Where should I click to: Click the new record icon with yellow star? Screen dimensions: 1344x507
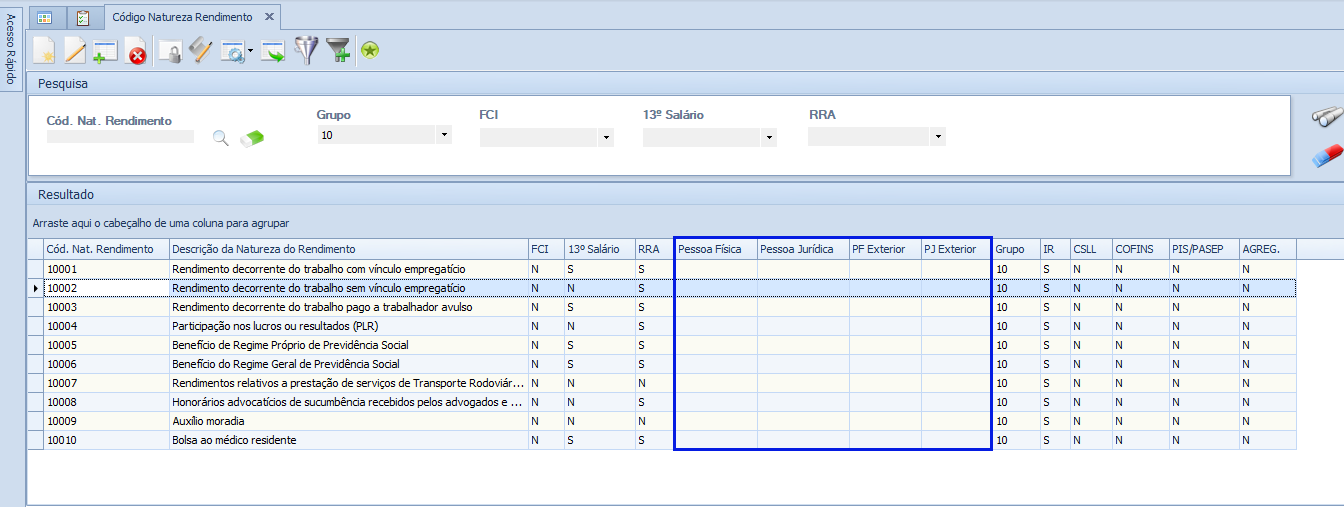(43, 50)
